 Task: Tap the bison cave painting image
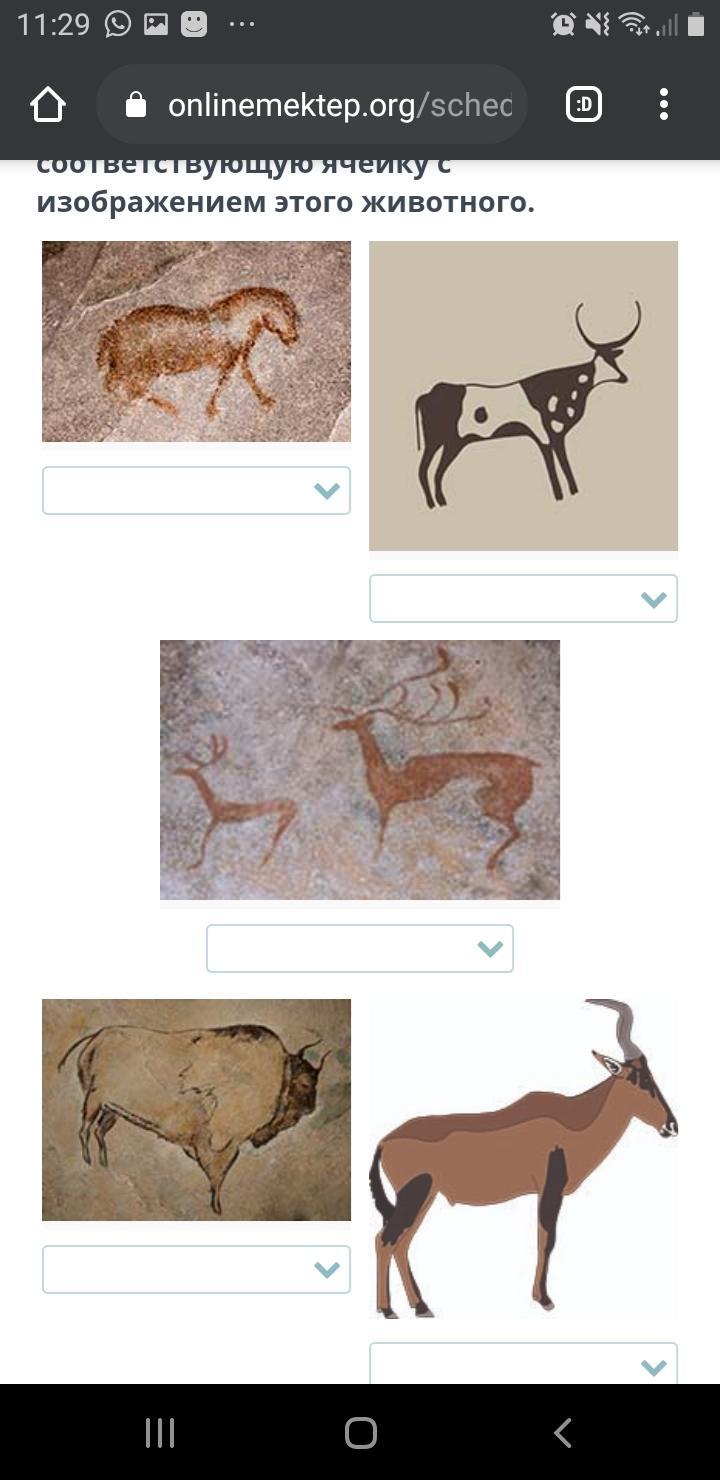click(196, 1110)
